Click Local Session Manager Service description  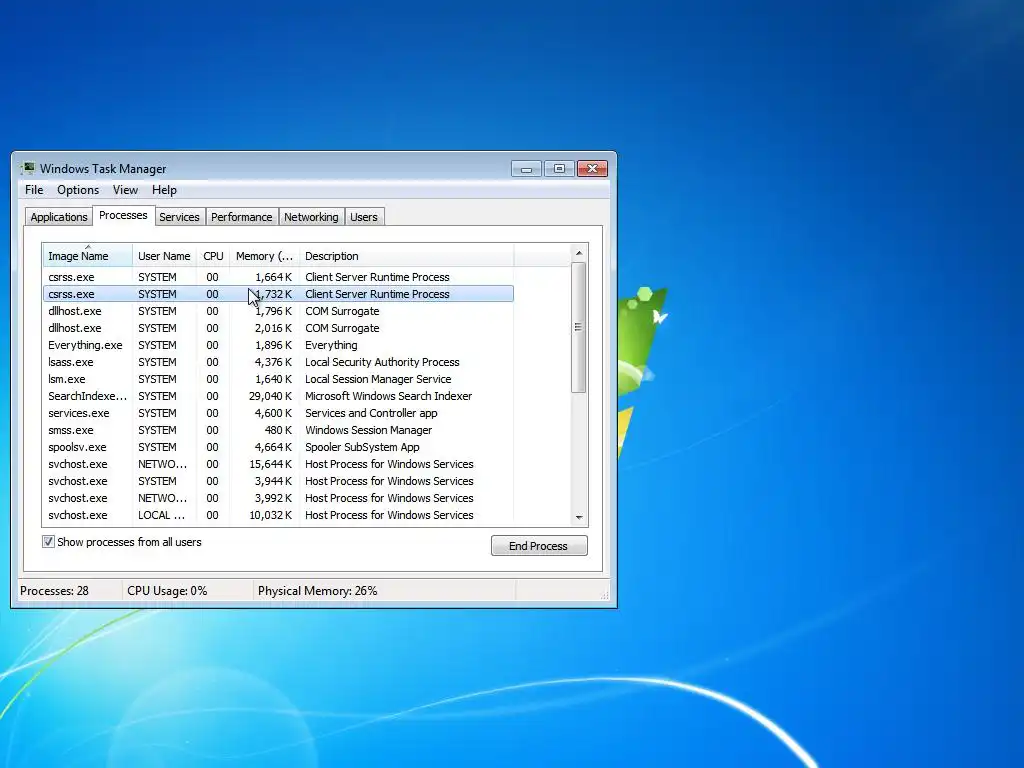tap(378, 379)
